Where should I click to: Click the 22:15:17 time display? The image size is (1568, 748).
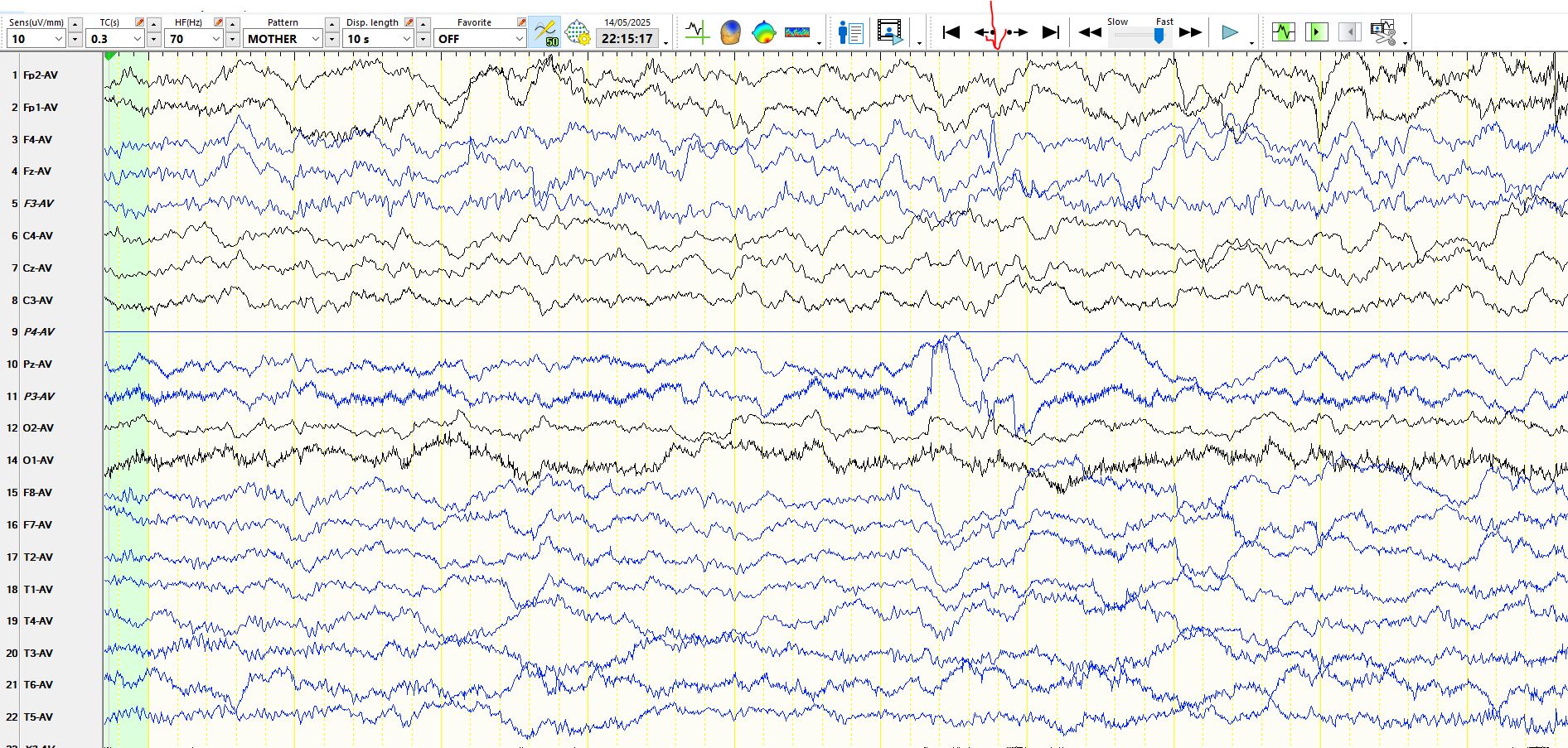click(x=627, y=38)
